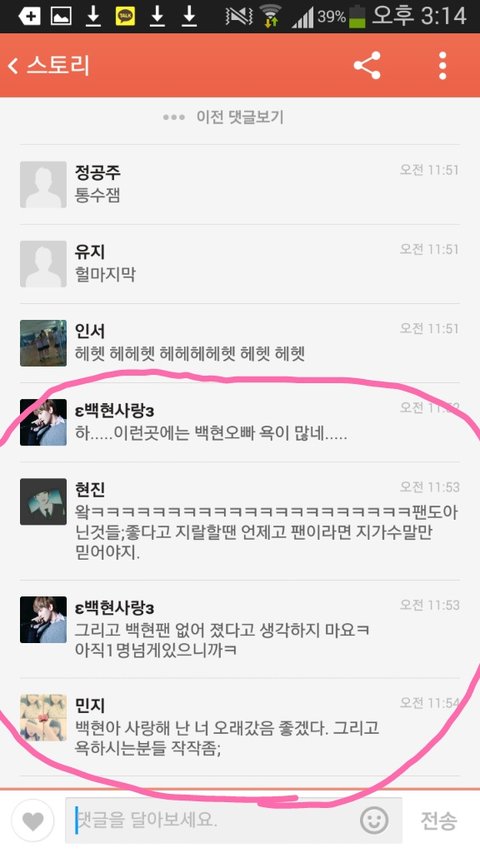Open 정공주's default profile picture

[x=43, y=184]
